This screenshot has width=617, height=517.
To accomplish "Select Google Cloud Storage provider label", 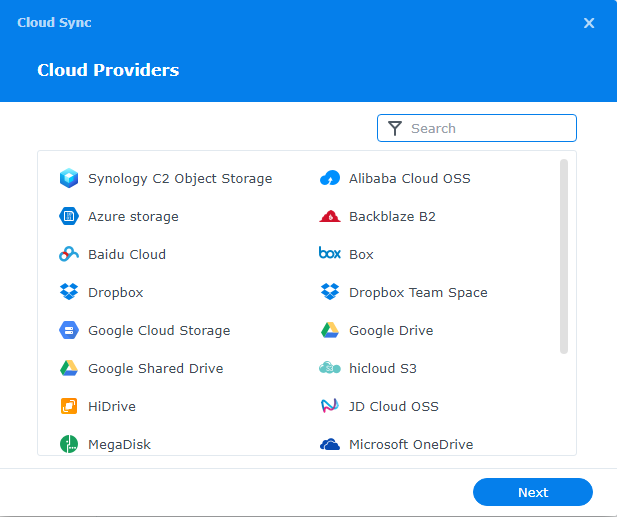I will pos(159,331).
